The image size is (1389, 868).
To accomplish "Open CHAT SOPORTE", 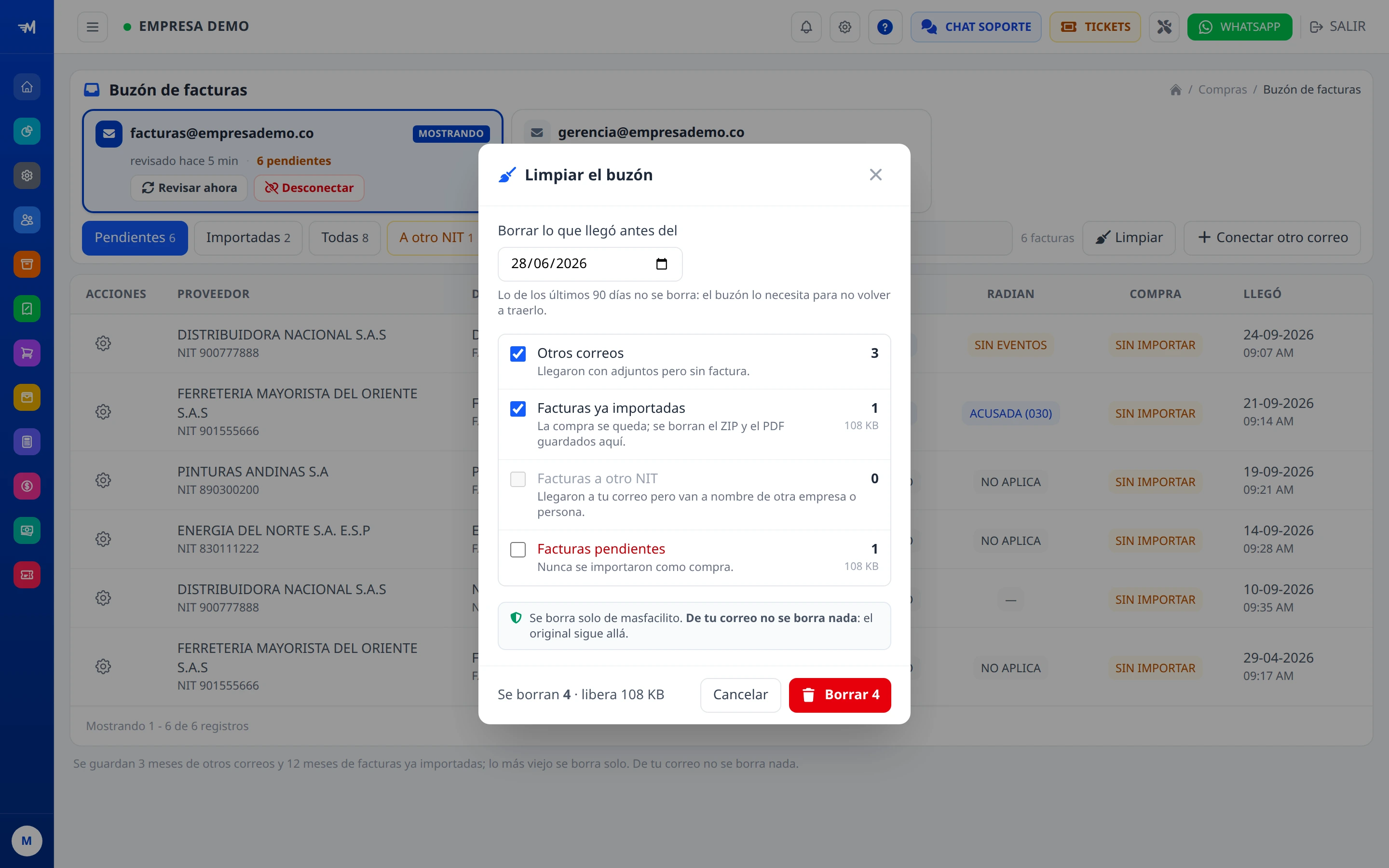I will point(976,27).
